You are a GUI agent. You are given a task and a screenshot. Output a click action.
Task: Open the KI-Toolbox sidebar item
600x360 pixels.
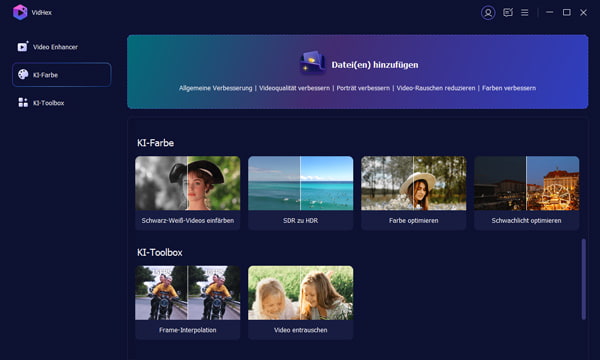pos(62,103)
